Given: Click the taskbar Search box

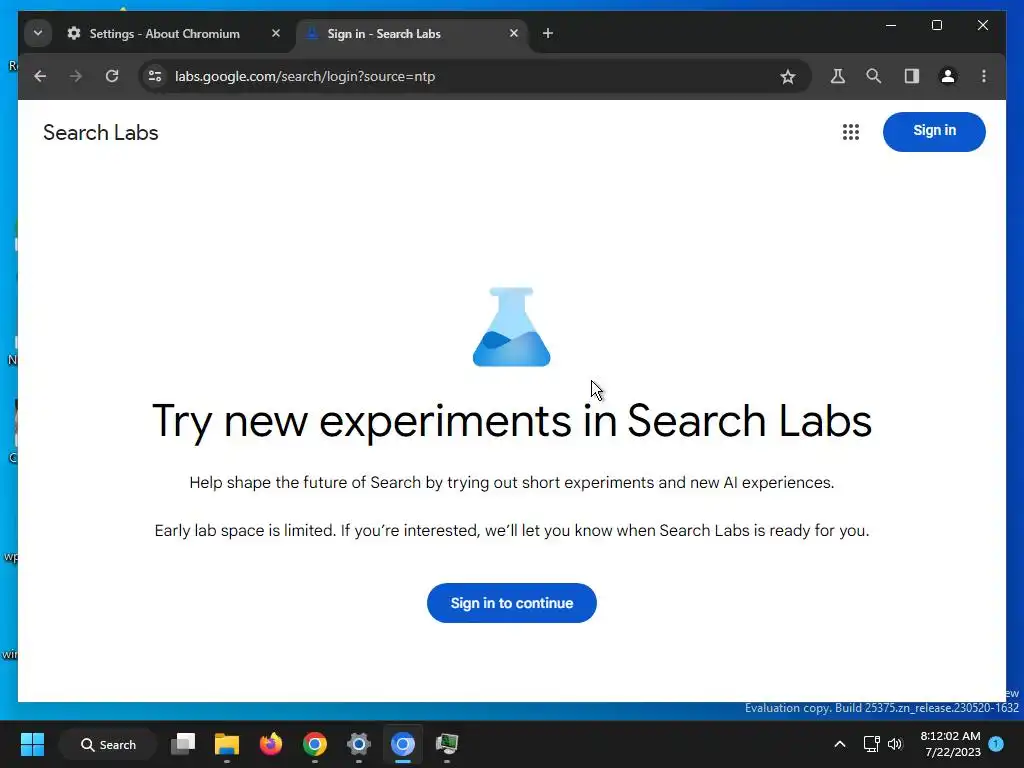Looking at the screenshot, I should click(108, 744).
